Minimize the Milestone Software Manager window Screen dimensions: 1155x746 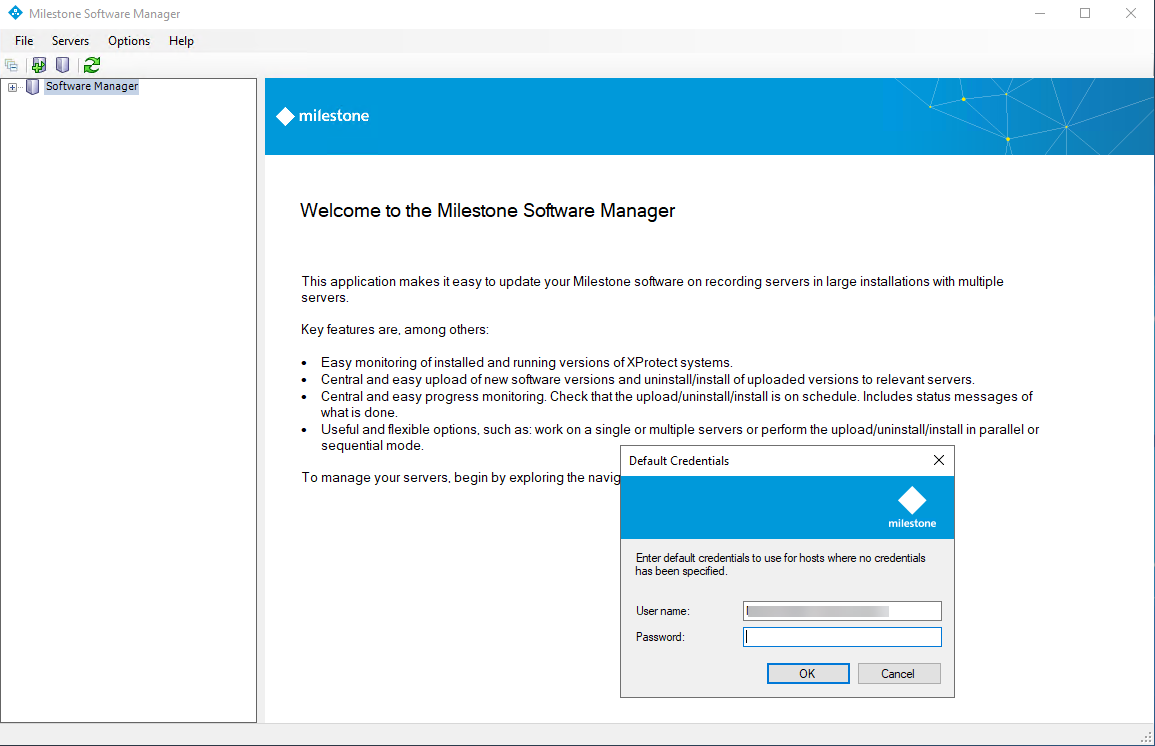pos(1040,13)
